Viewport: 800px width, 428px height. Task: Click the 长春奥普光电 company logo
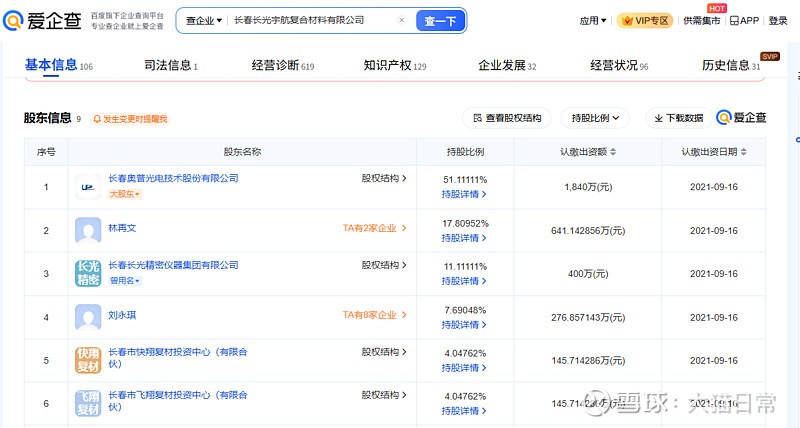pos(89,186)
